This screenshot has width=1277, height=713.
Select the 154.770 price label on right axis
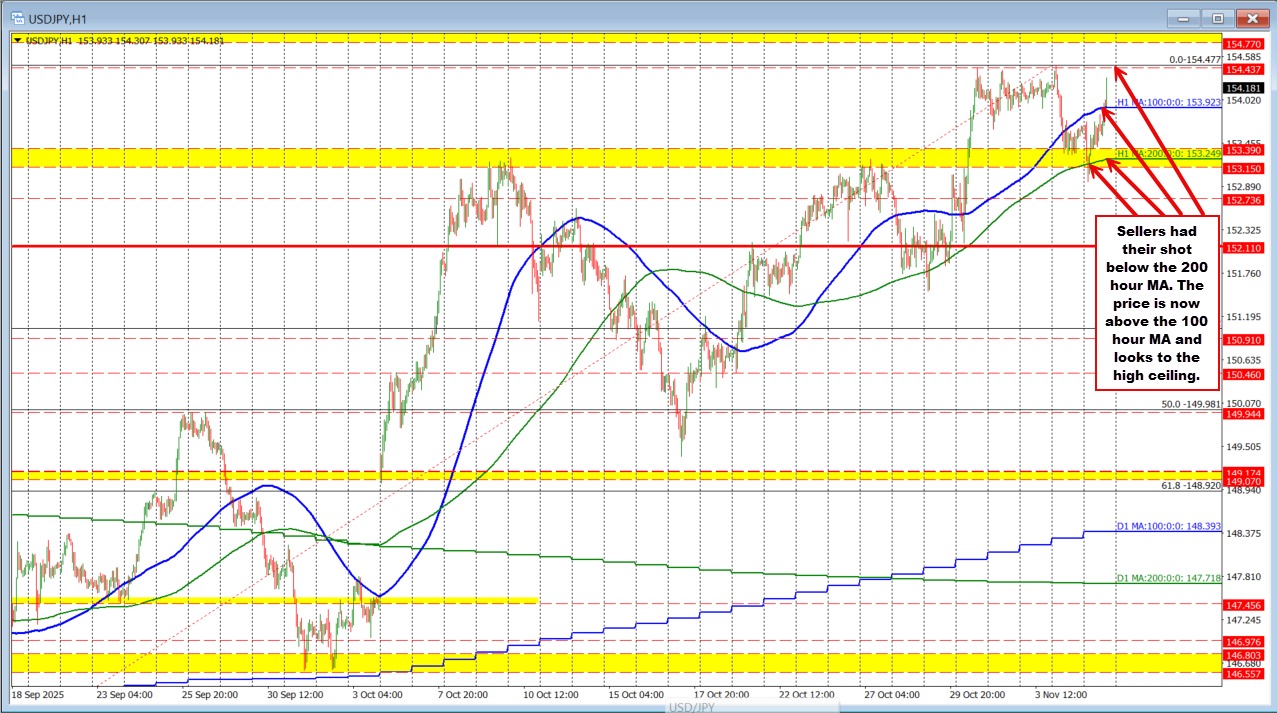[1243, 44]
